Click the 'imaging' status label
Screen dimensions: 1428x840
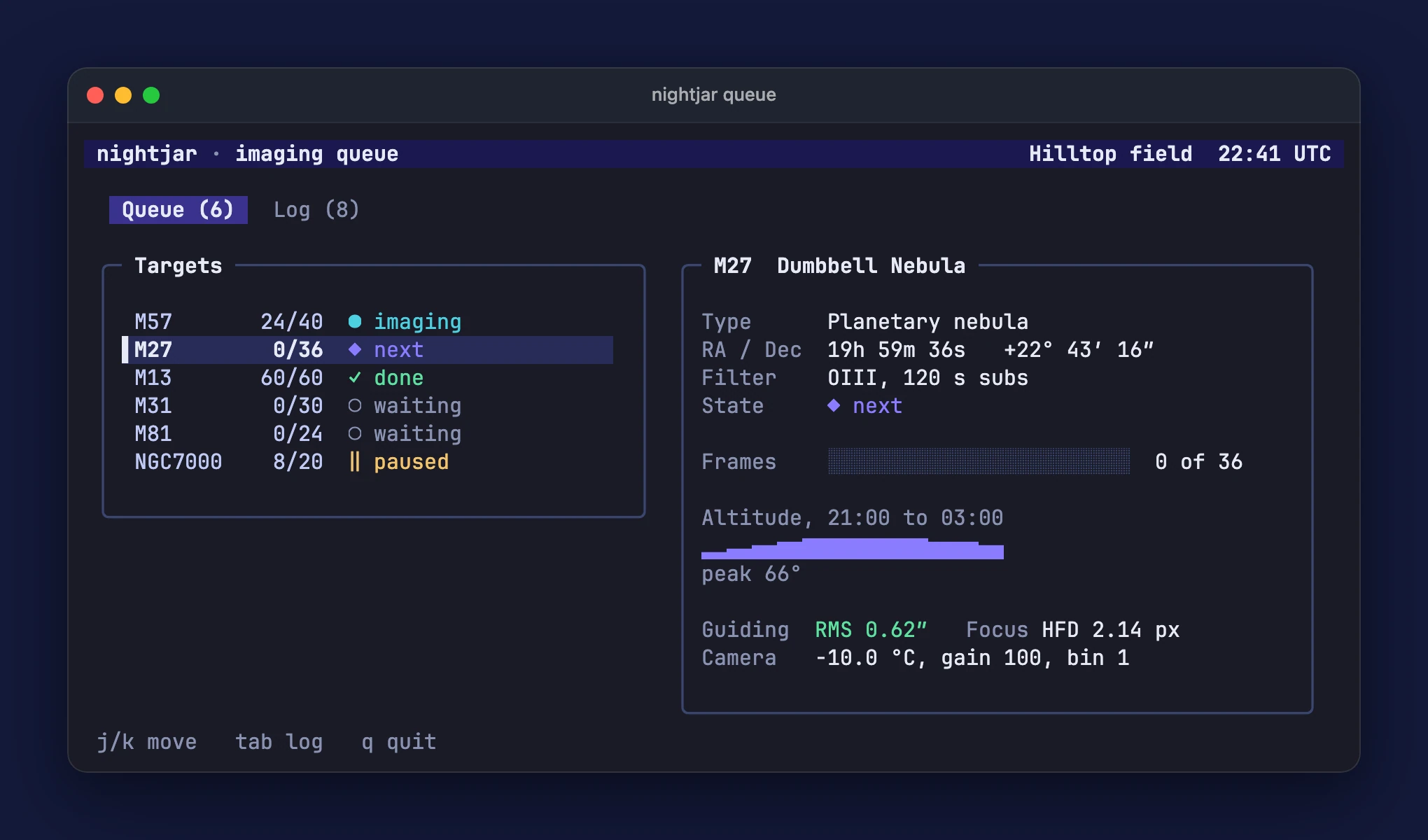point(418,322)
